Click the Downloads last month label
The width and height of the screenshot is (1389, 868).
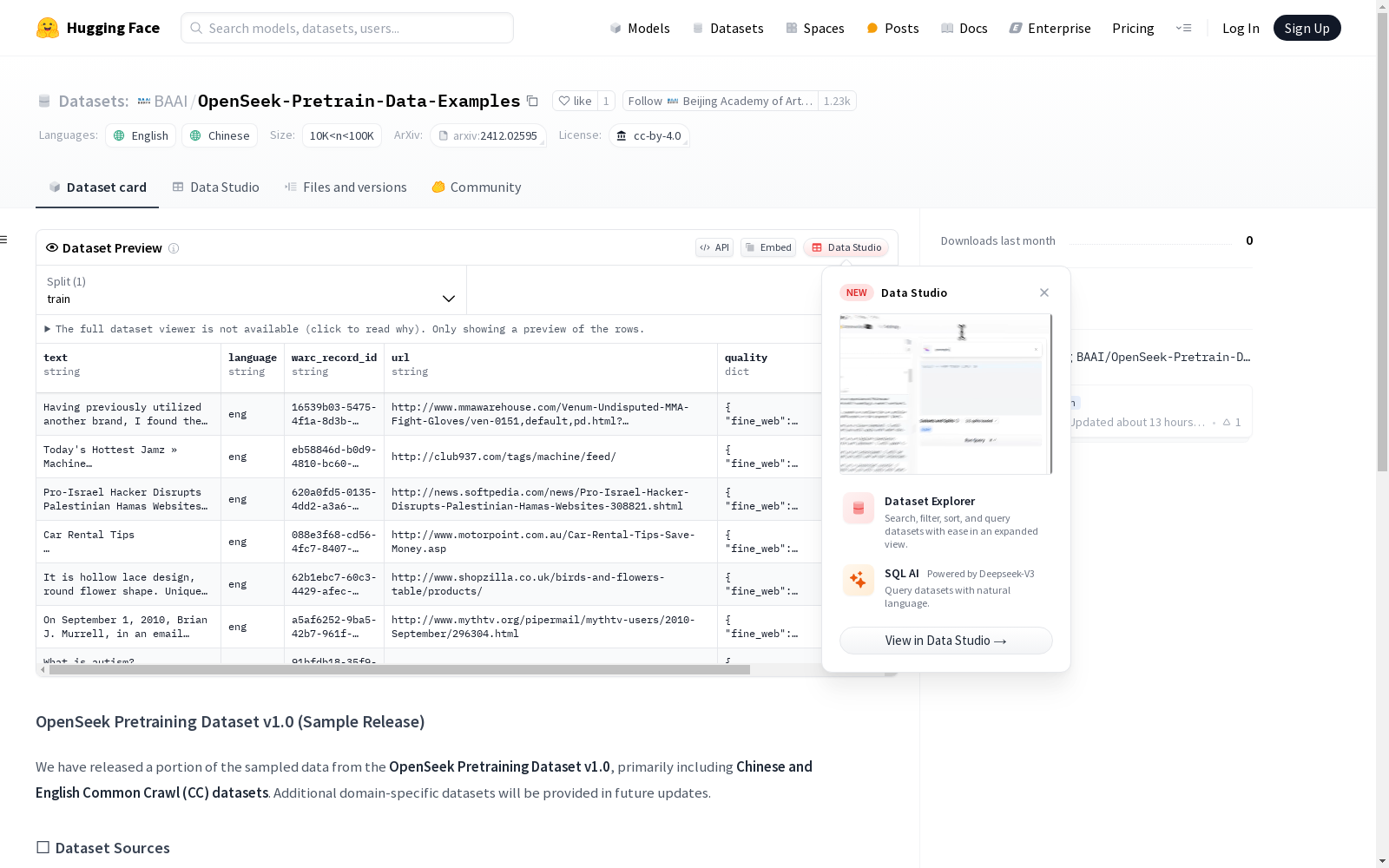(998, 241)
